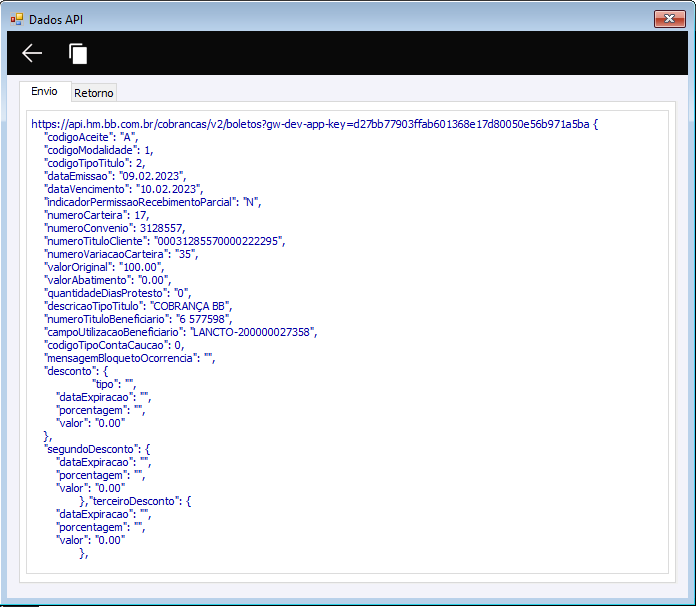Viewport: 696px width, 607px height.
Task: Click the "dataEmissao": "09.02.2023" line
Action: tap(115, 176)
